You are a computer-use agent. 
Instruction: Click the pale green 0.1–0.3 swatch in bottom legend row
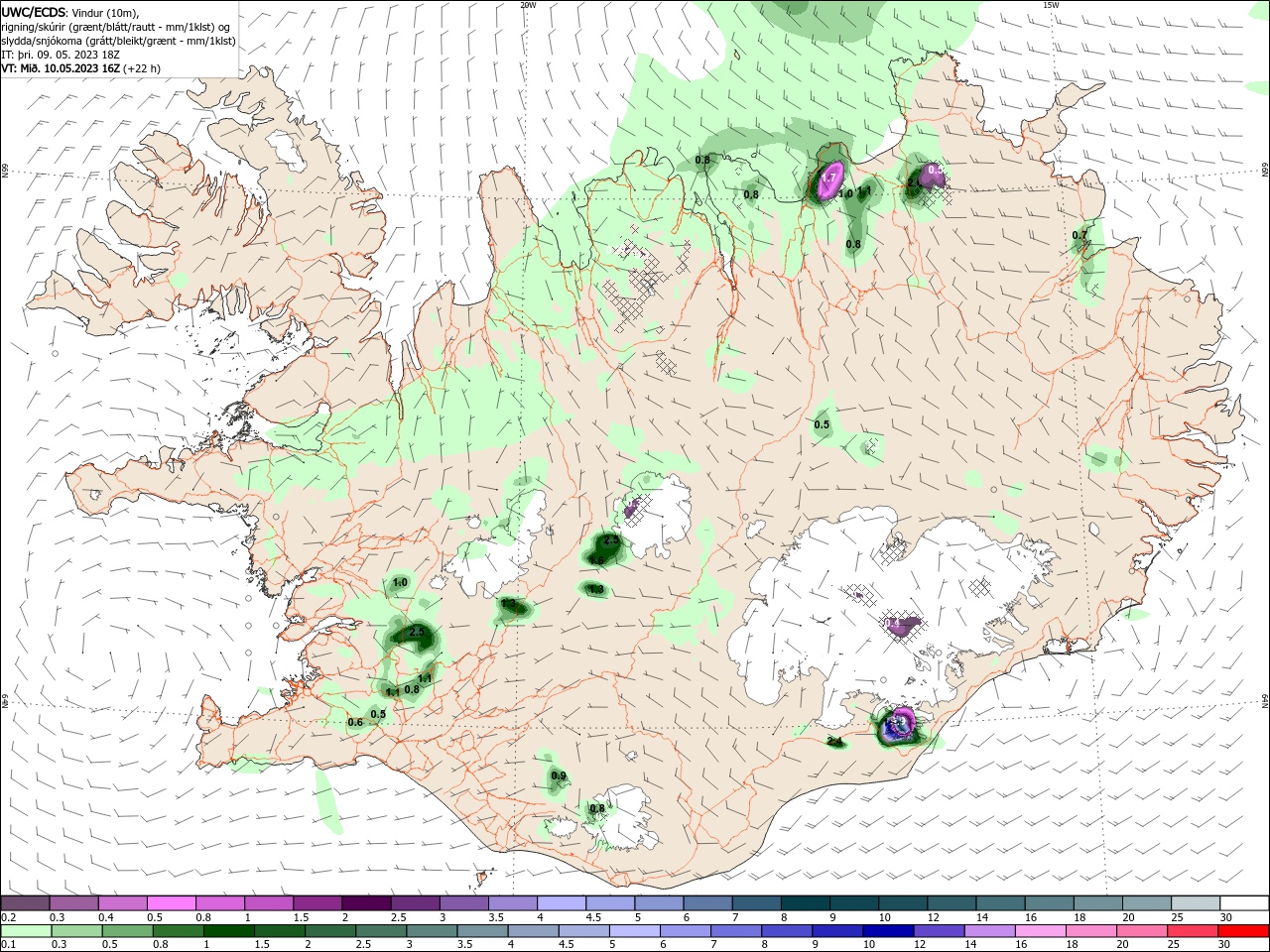tap(26, 931)
